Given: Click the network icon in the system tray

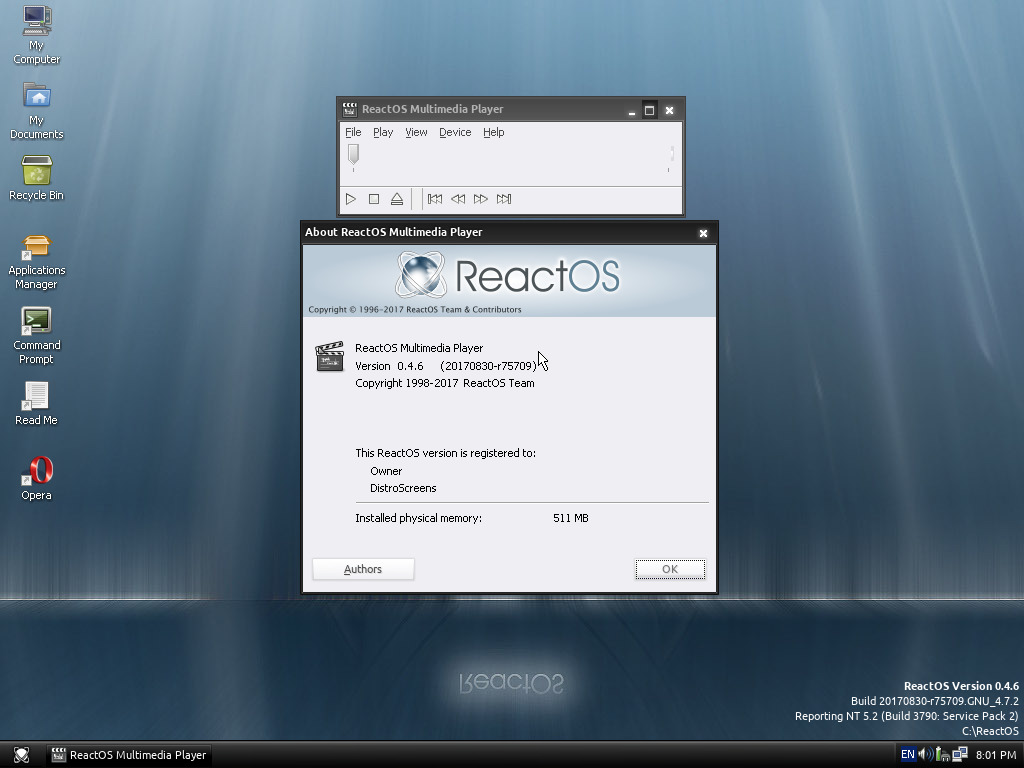Looking at the screenshot, I should click(x=958, y=754).
